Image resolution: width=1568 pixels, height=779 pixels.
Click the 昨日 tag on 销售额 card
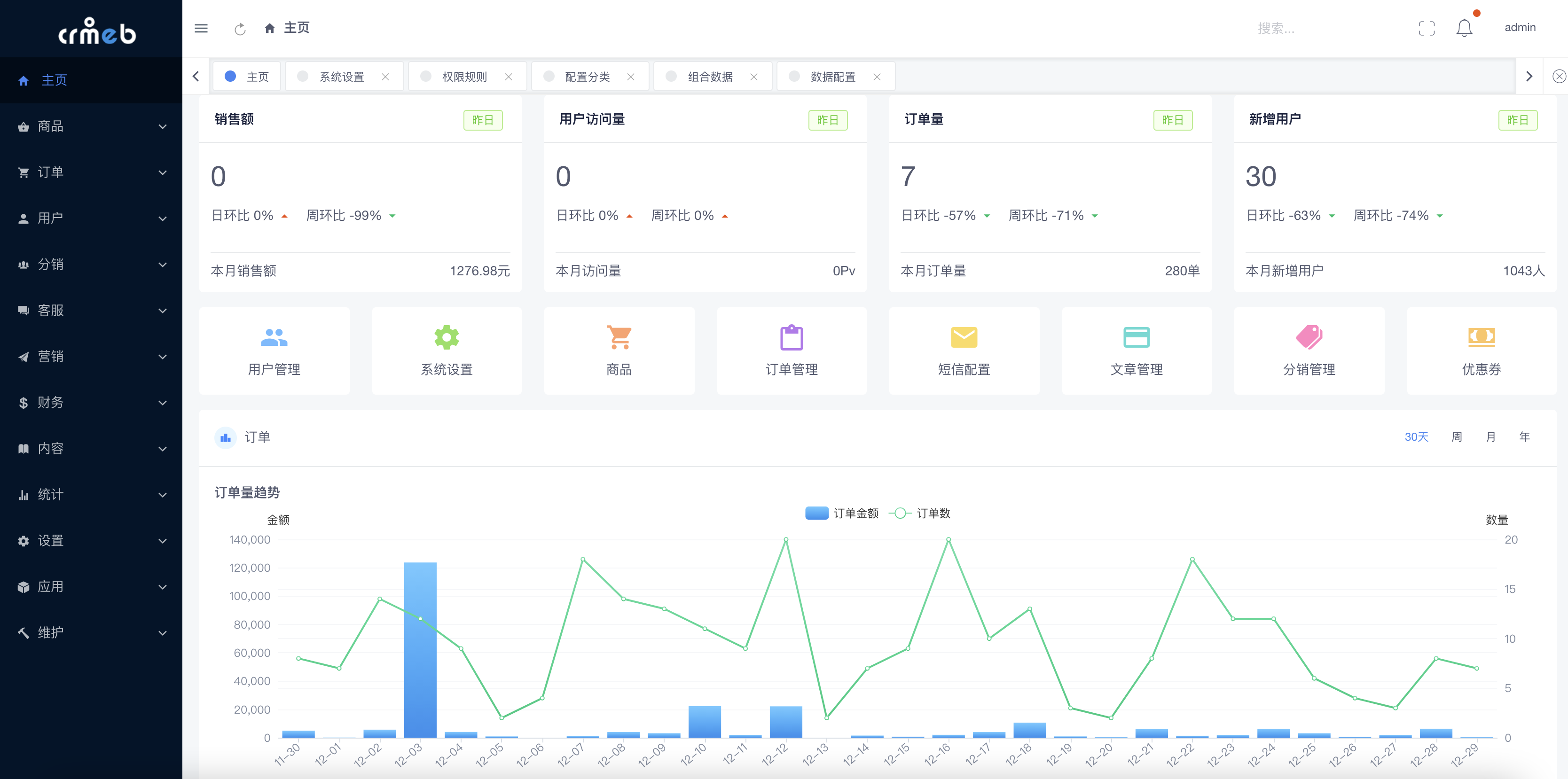tap(483, 120)
